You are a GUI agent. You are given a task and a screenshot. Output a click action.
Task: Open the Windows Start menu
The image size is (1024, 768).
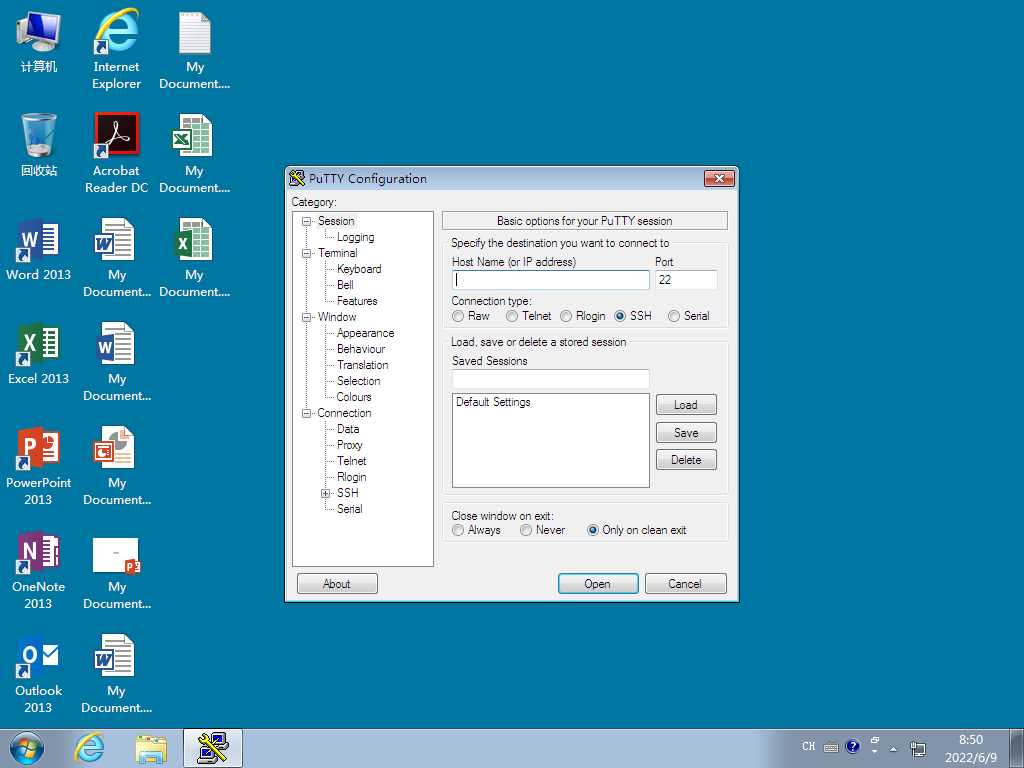pyautogui.click(x=27, y=748)
